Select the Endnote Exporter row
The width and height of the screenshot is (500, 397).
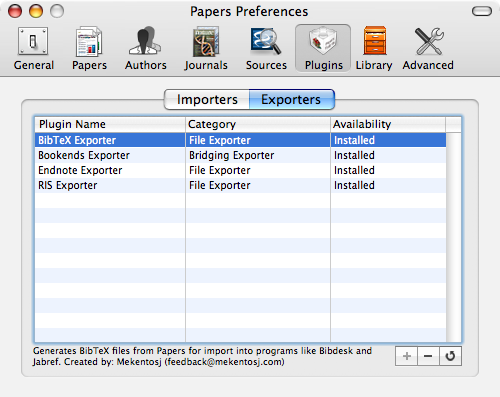pyautogui.click(x=240, y=170)
